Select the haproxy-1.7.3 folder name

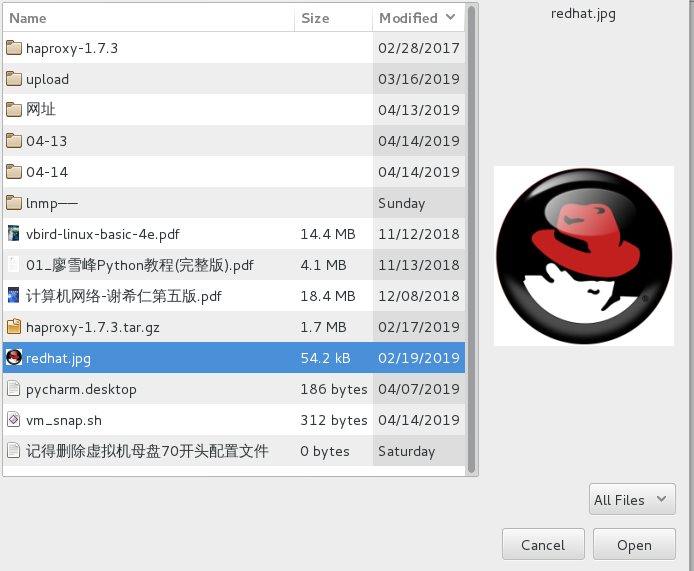pyautogui.click(x=72, y=48)
